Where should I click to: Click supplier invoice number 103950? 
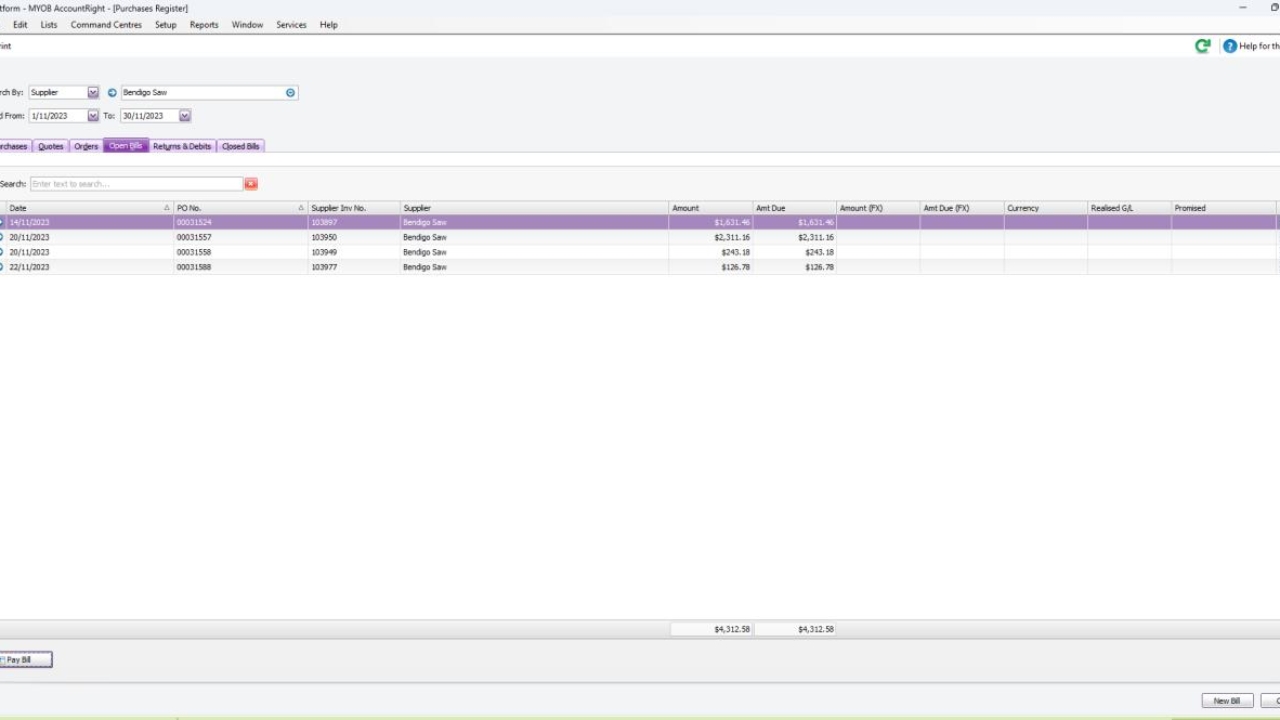pos(324,238)
